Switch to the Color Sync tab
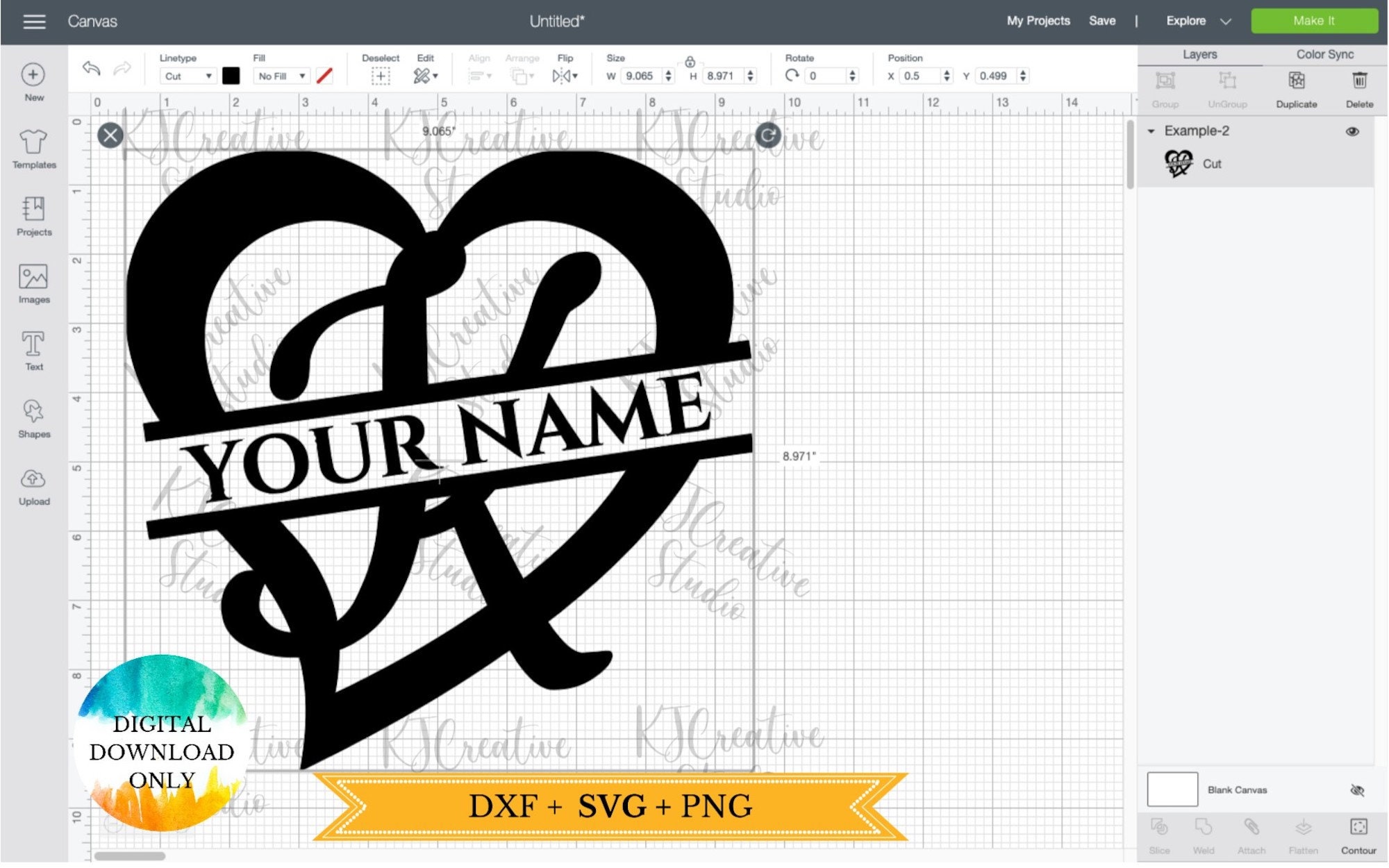 coord(1324,53)
